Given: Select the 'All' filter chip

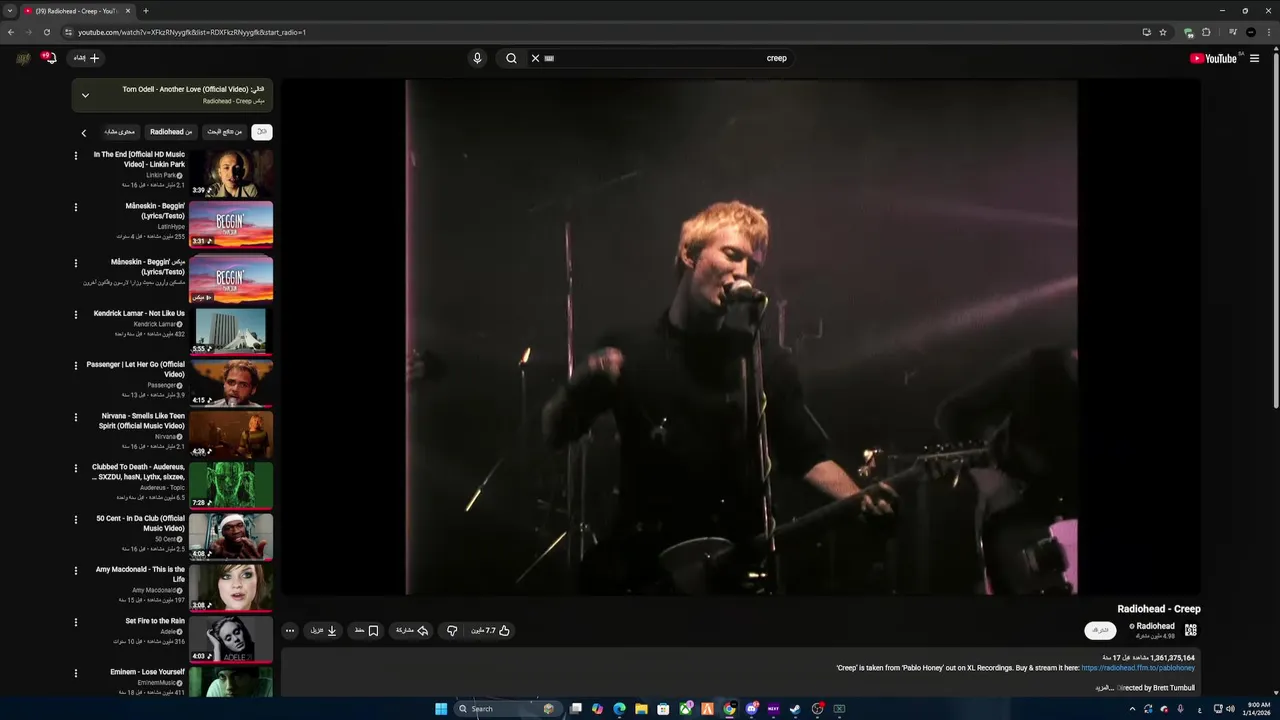Looking at the screenshot, I should pos(261,132).
